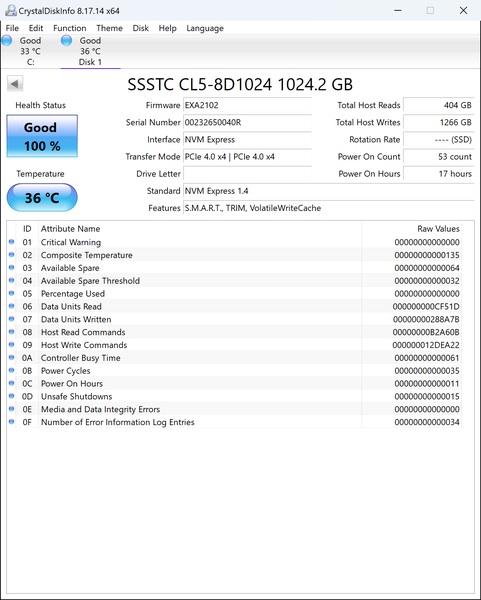Open the Help menu
This screenshot has width=481, height=600.
pyautogui.click(x=168, y=28)
